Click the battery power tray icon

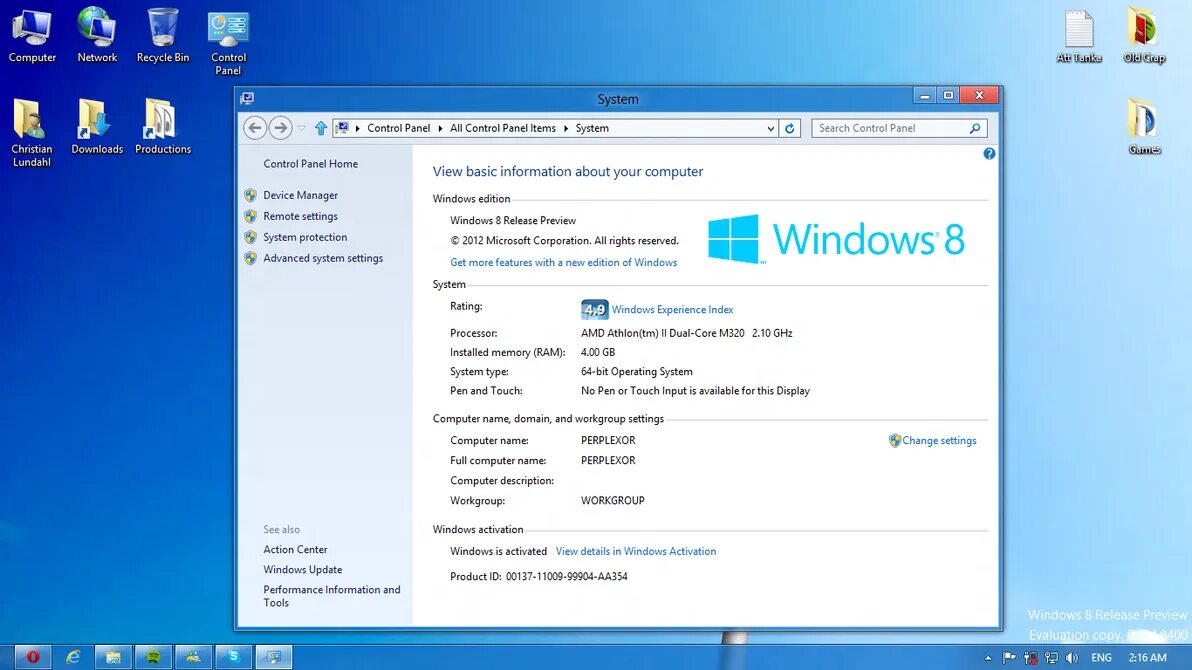pos(1030,658)
